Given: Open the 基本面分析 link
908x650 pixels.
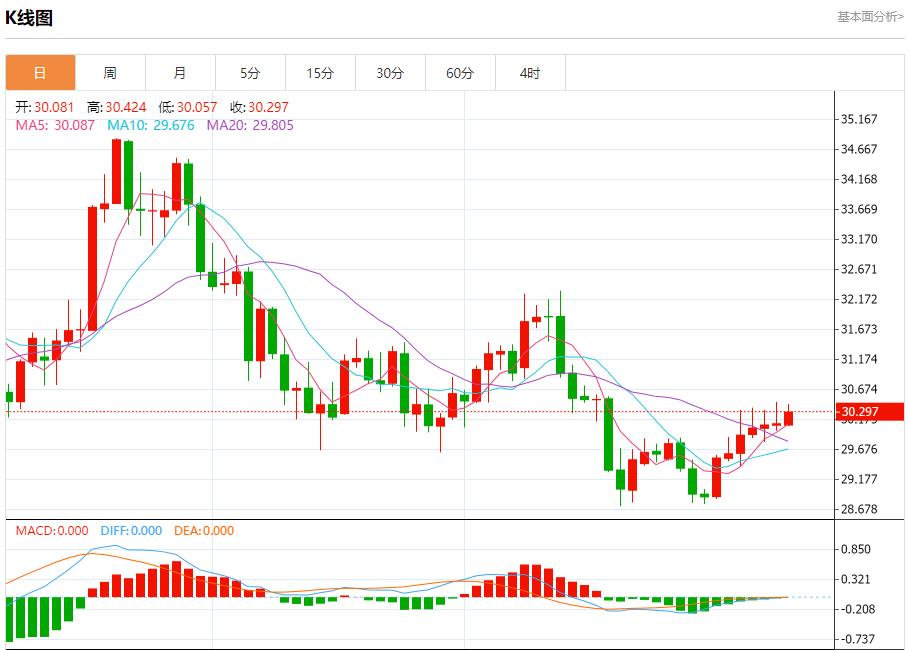Looking at the screenshot, I should click(x=869, y=17).
